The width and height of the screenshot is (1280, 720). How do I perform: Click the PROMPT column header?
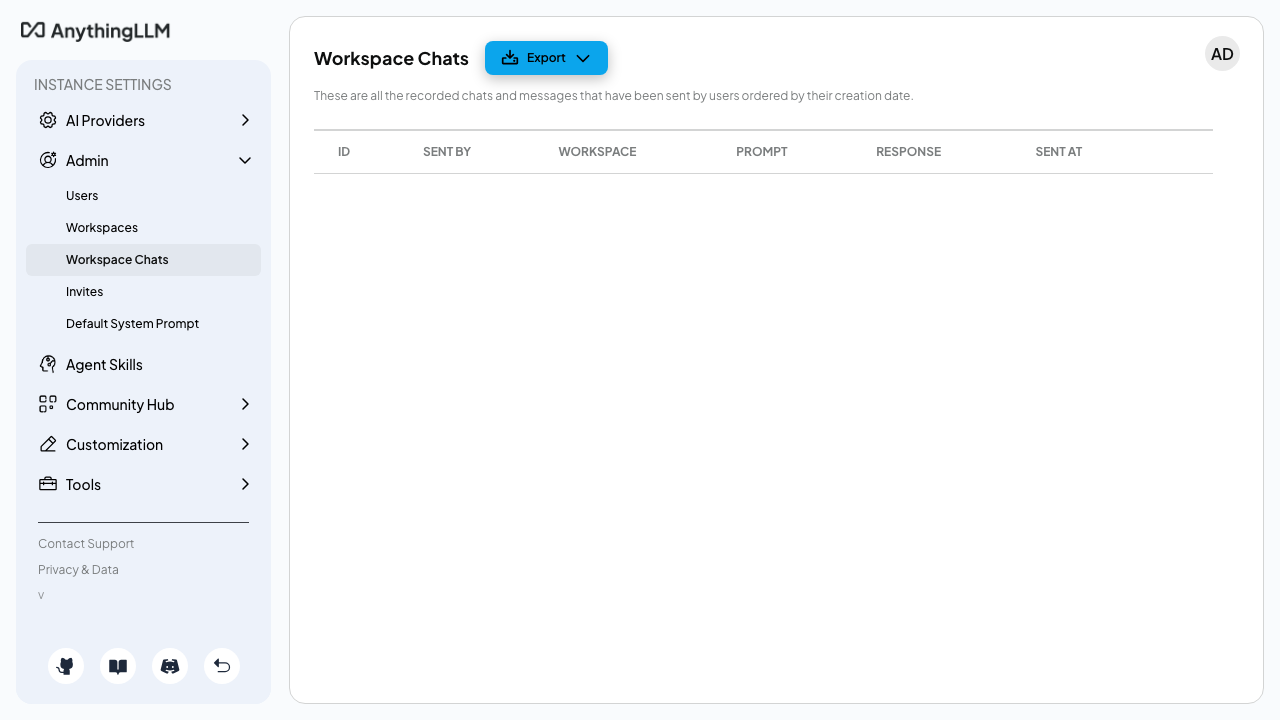[x=762, y=152]
